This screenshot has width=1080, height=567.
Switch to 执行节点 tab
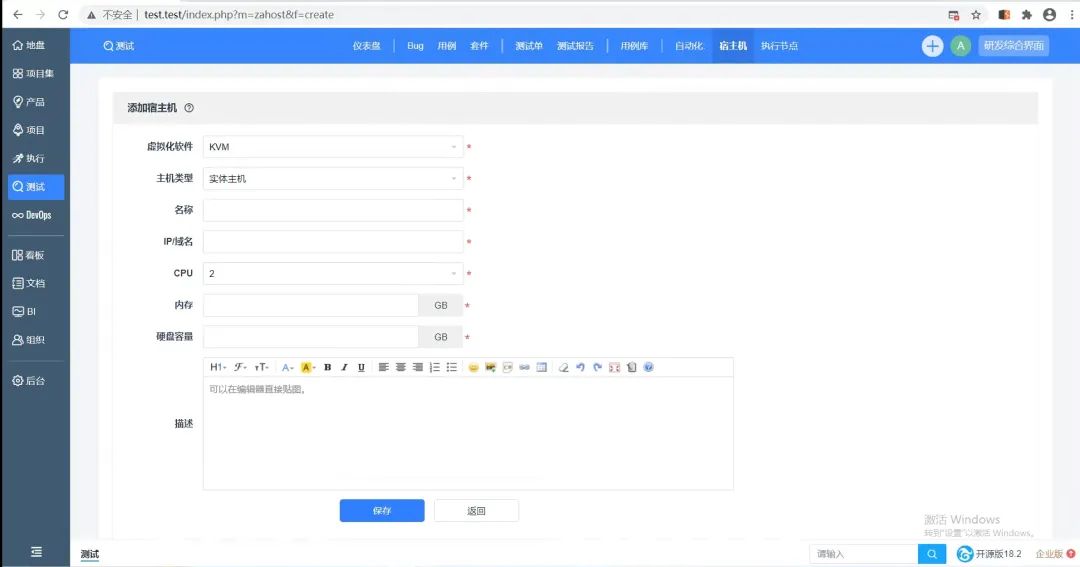pyautogui.click(x=779, y=46)
